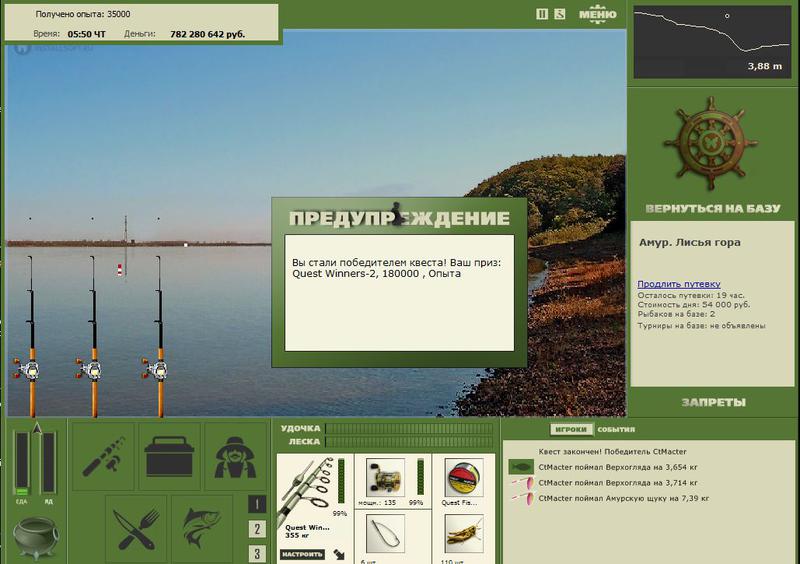Click the depth chart showing 3,88 m

[x=712, y=42]
